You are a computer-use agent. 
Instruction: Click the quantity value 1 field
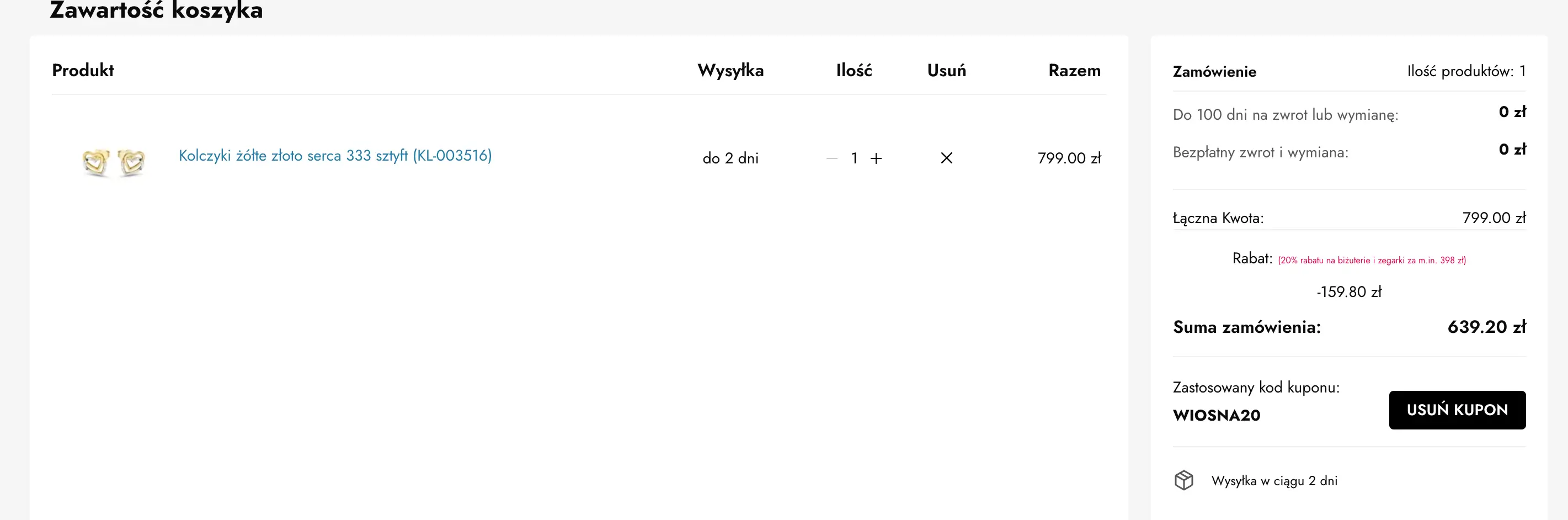click(854, 158)
